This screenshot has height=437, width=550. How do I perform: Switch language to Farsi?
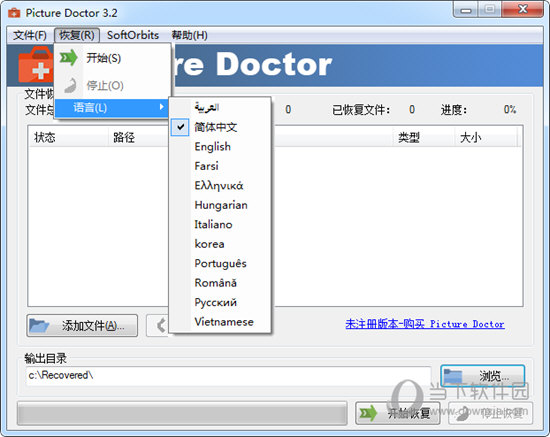tap(220, 166)
